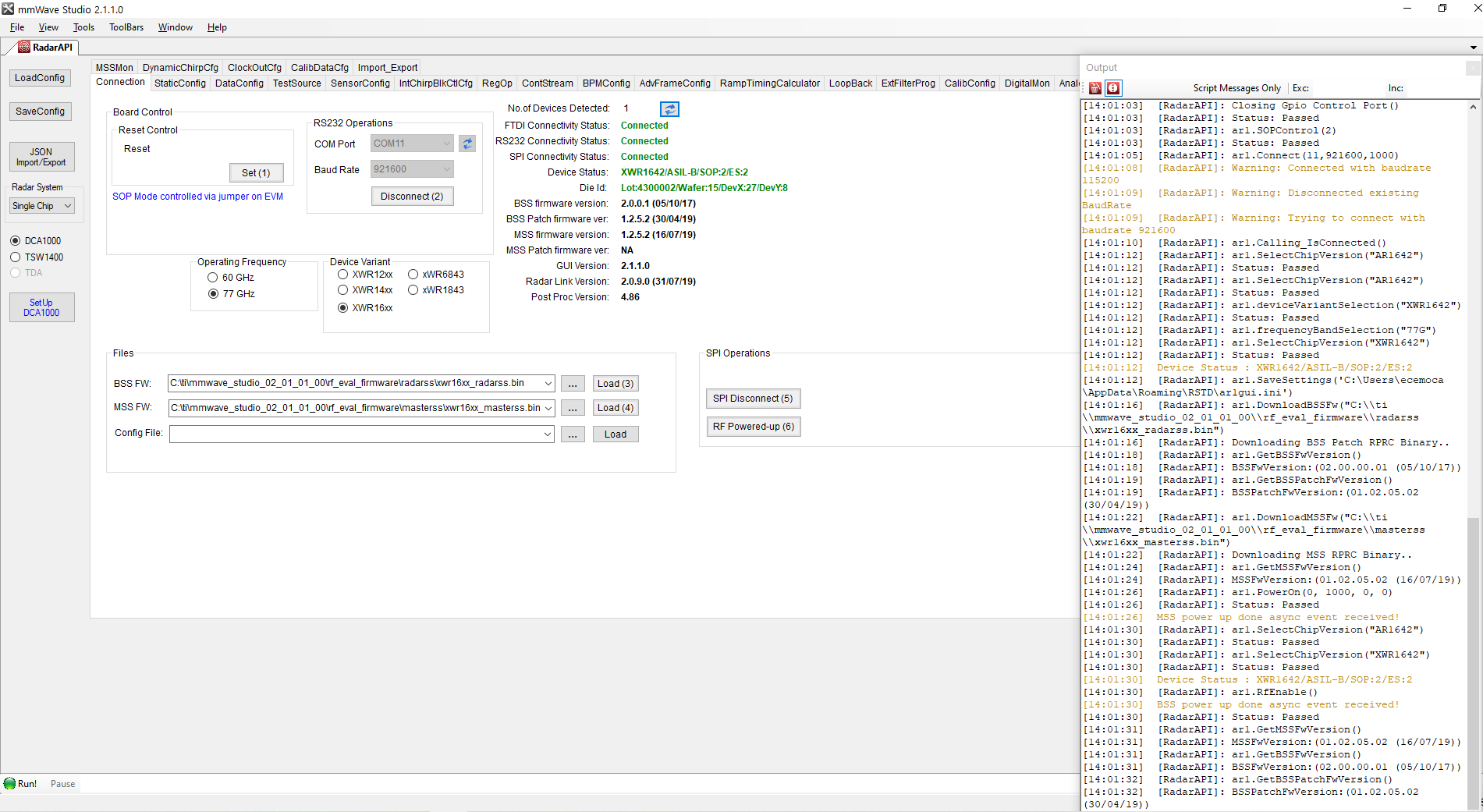Click Load for the Config File
The image size is (1483, 812).
tap(616, 434)
